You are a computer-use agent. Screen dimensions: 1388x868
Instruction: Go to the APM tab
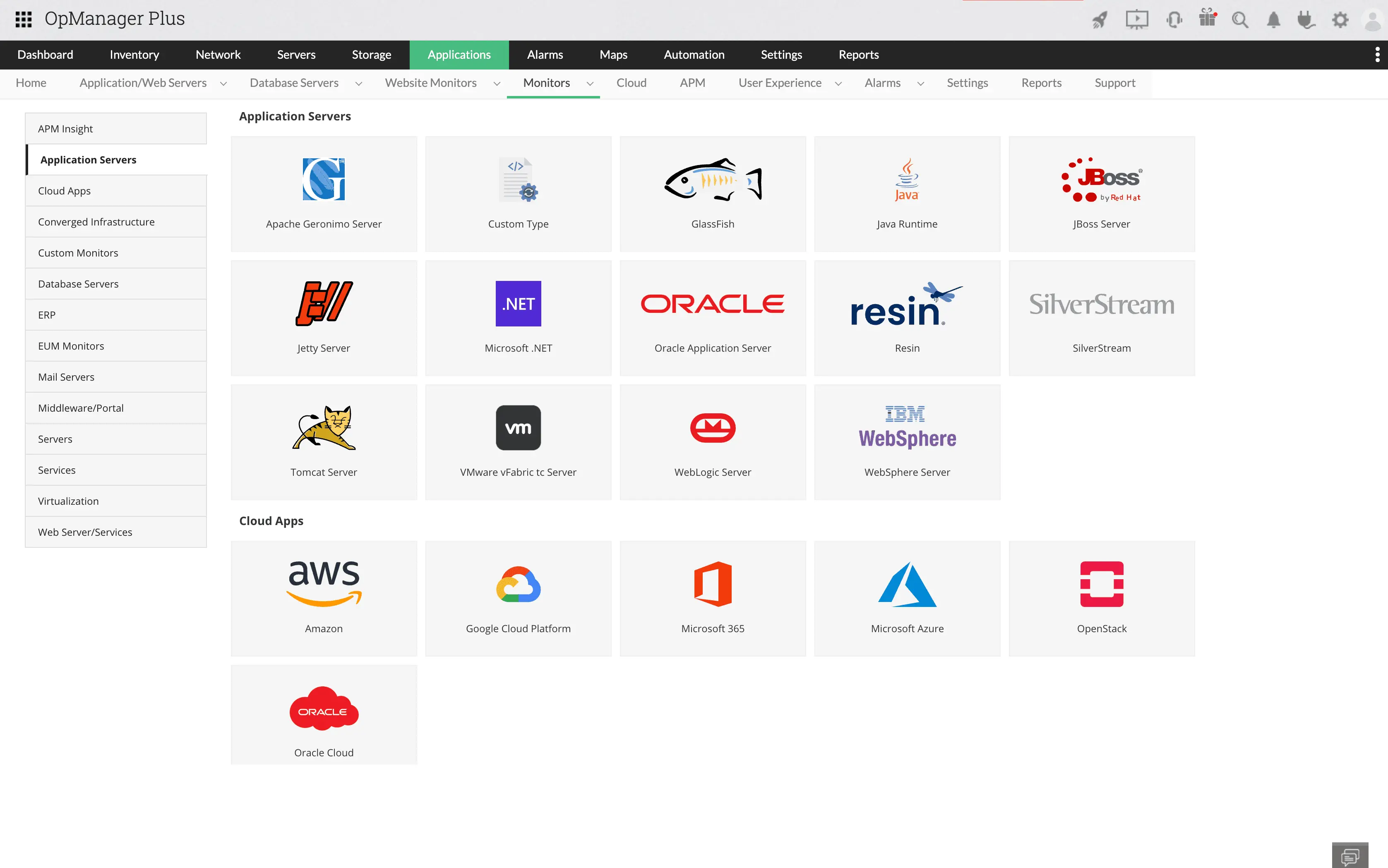(692, 83)
